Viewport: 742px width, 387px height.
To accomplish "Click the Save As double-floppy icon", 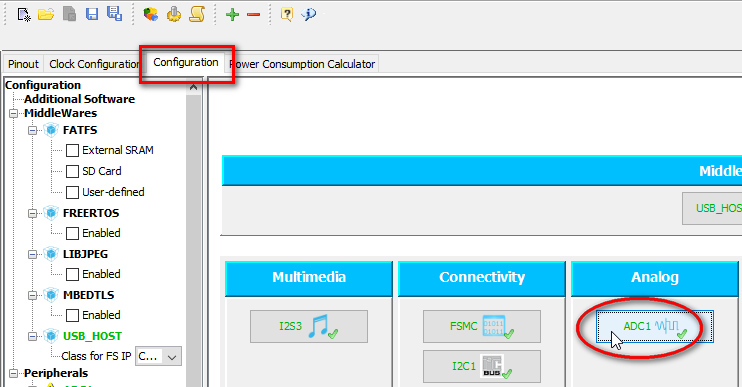I will (x=115, y=14).
